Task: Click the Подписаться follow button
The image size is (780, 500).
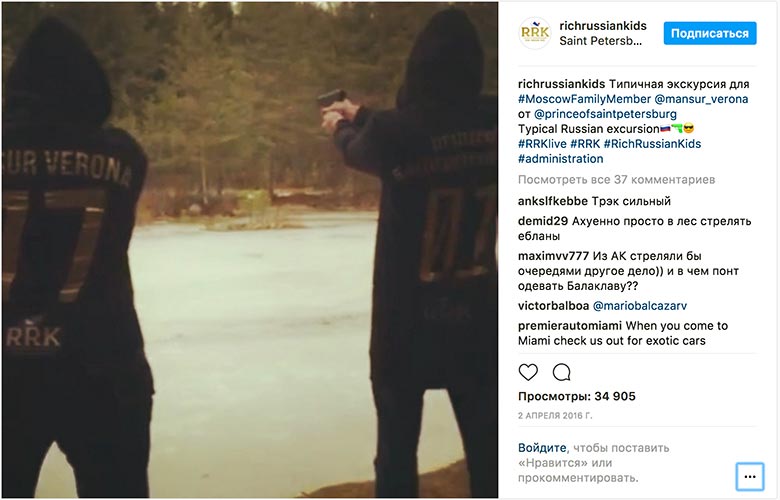Action: coord(710,33)
